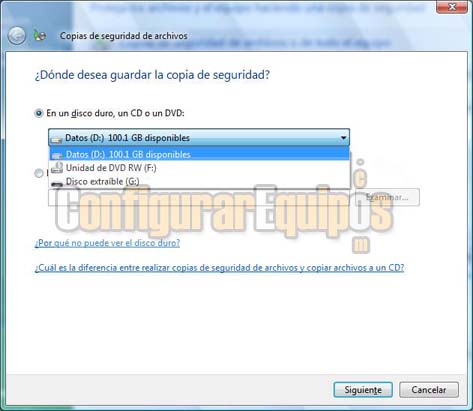
Task: Click the DVD drive icon for Unidad de DVD RW
Action: (x=57, y=168)
